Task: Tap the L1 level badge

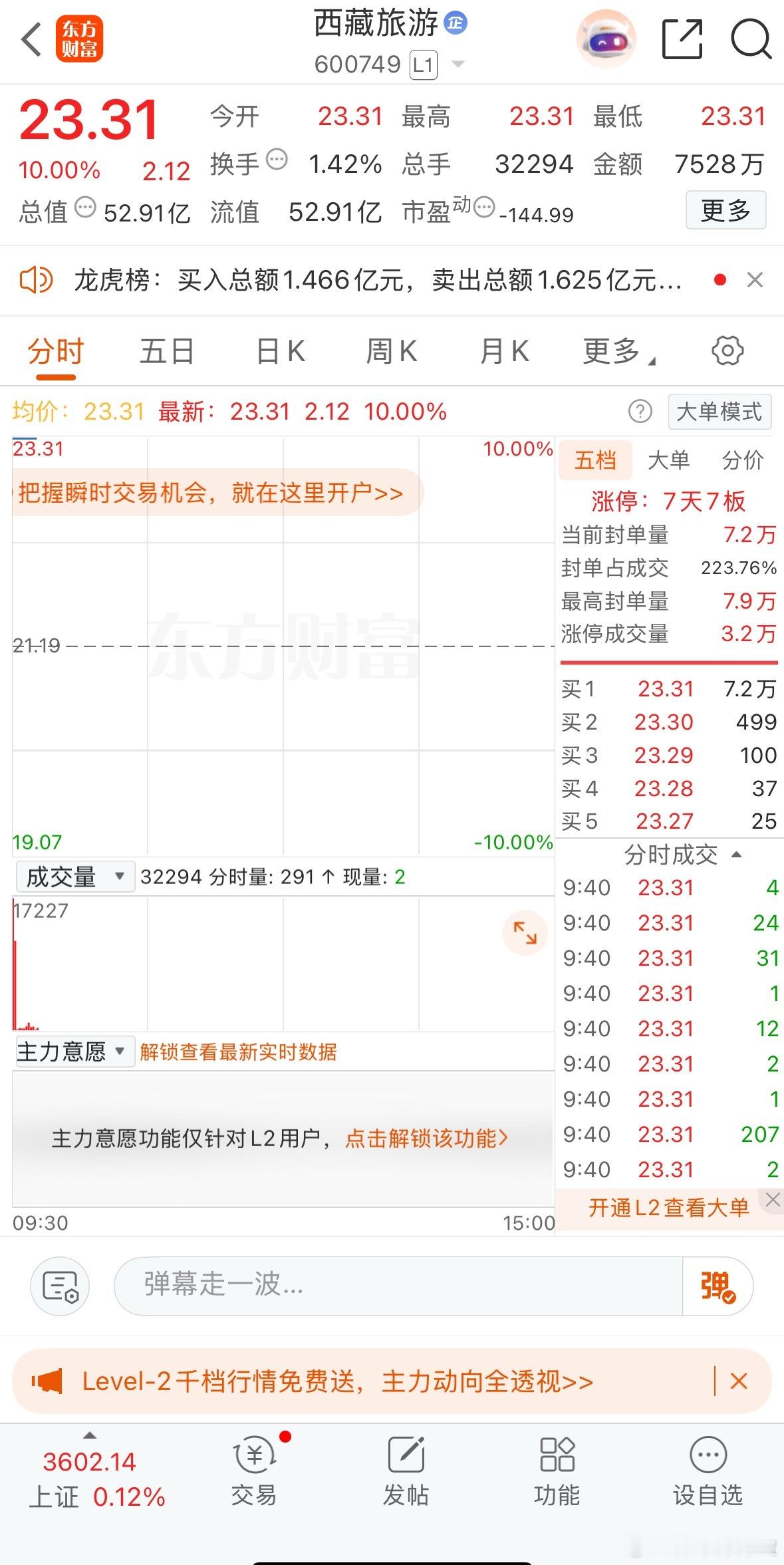Action: [x=424, y=65]
